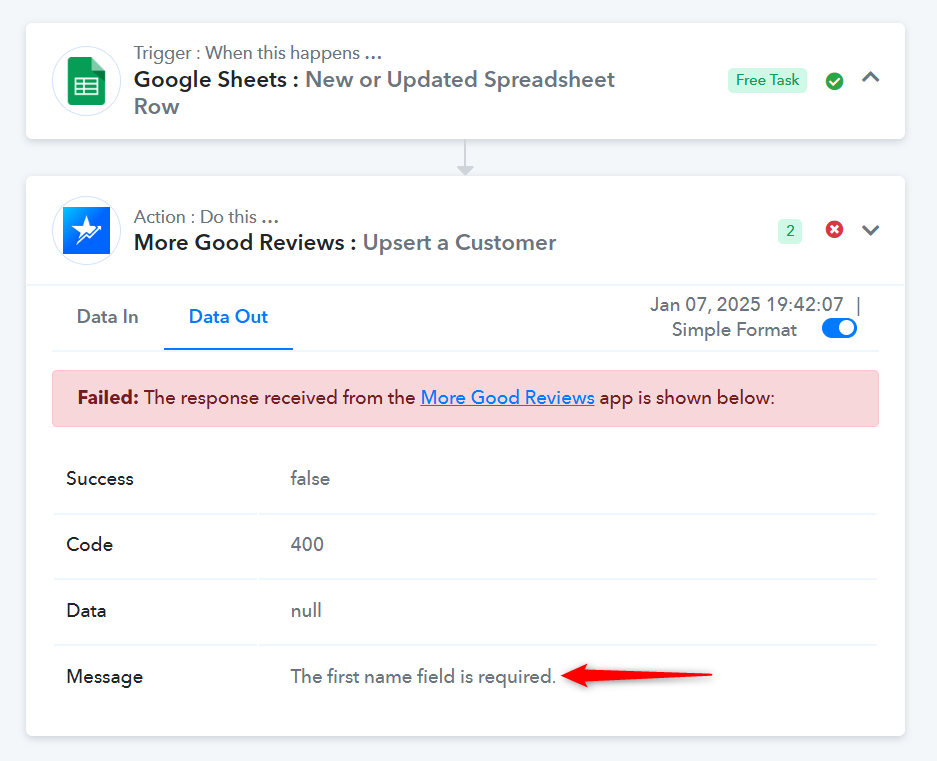Click the Message field label

pos(105,677)
